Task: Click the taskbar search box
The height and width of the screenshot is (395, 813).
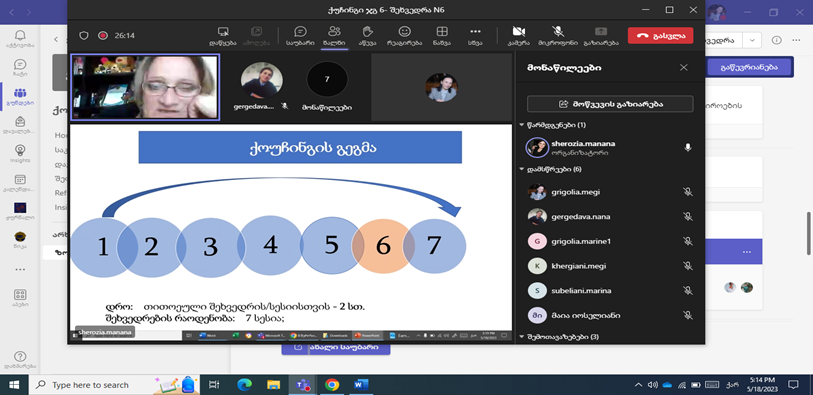Action: [114, 385]
